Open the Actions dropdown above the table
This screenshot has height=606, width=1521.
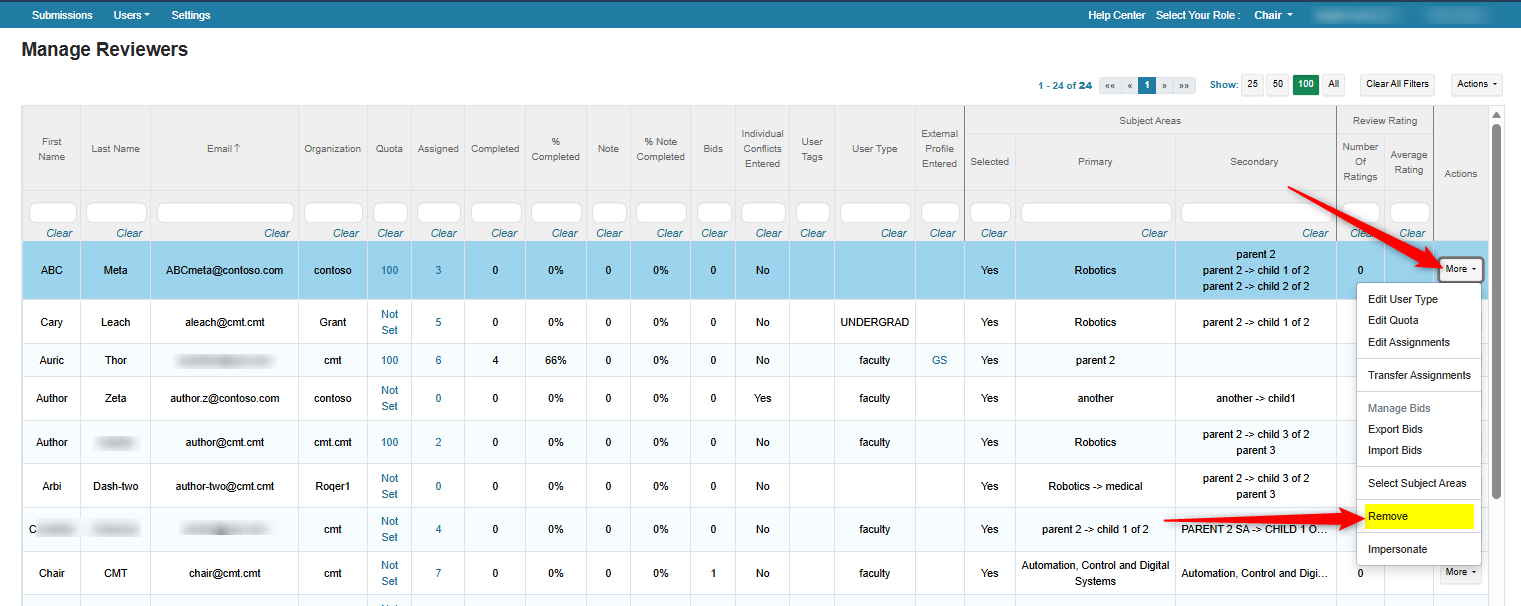tap(1477, 85)
